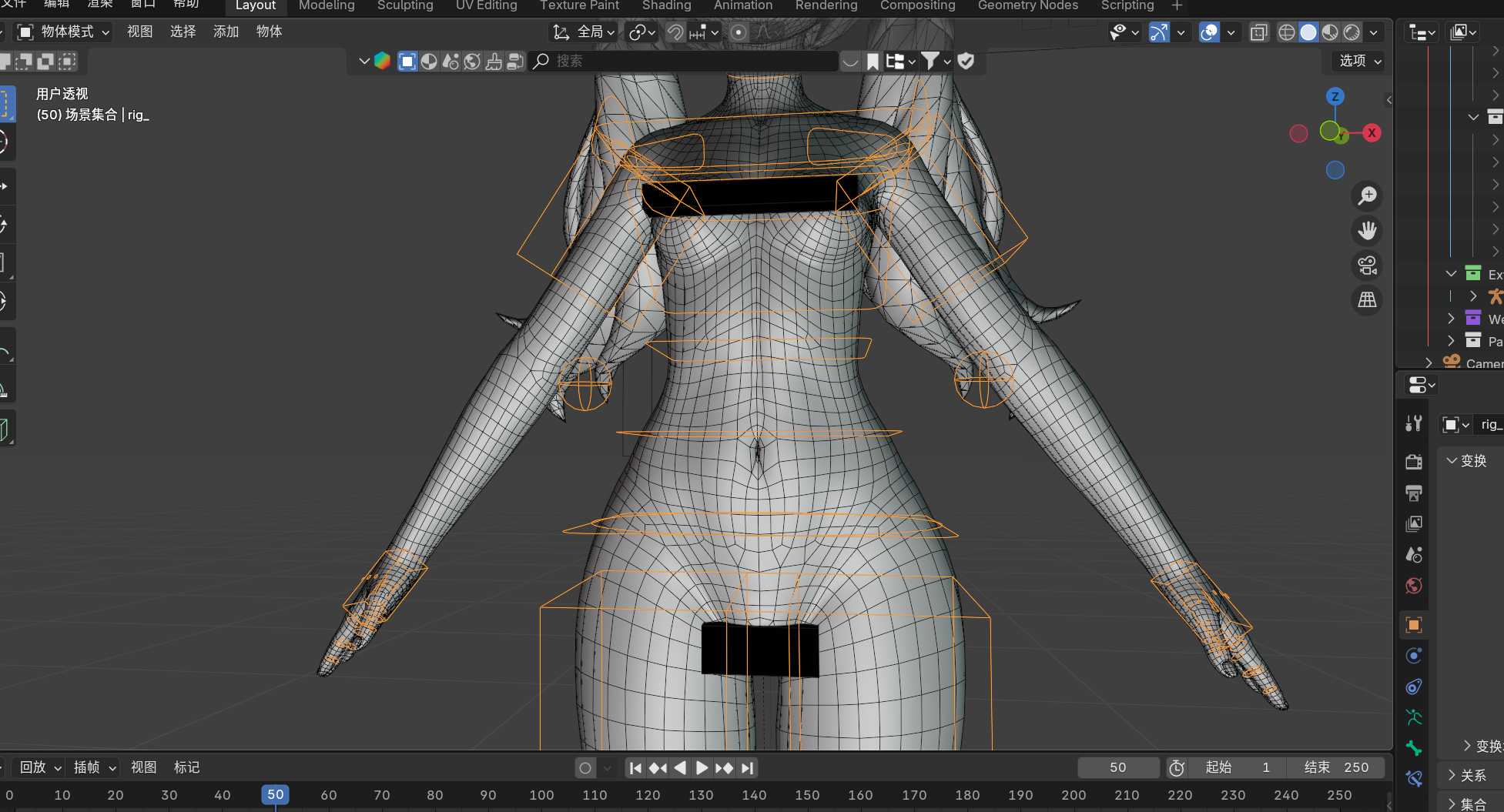
Task: Click the red X axis on the navigation gizmo
Action: 1372,133
